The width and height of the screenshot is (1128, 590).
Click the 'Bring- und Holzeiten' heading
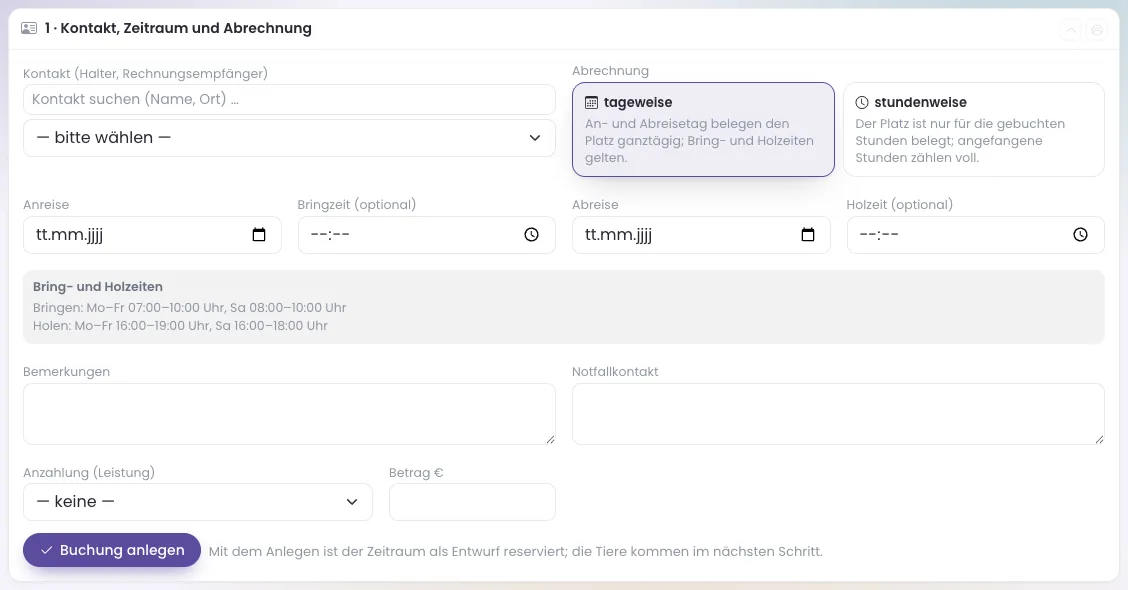click(x=98, y=286)
